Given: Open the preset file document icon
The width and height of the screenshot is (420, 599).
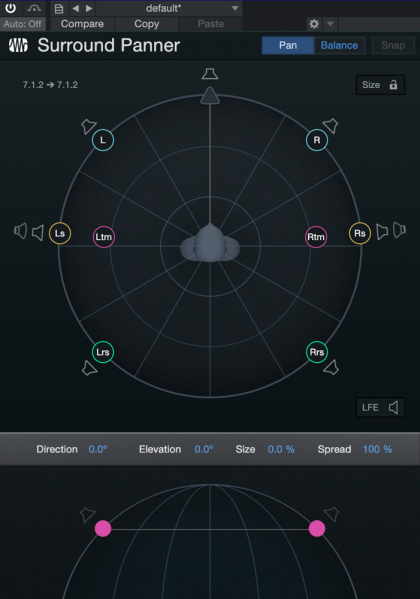Looking at the screenshot, I should [x=59, y=8].
